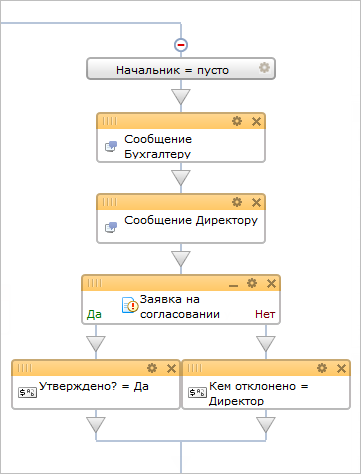Click the insertion arrow under Да branch
The height and width of the screenshot is (474, 361).
coord(96,344)
